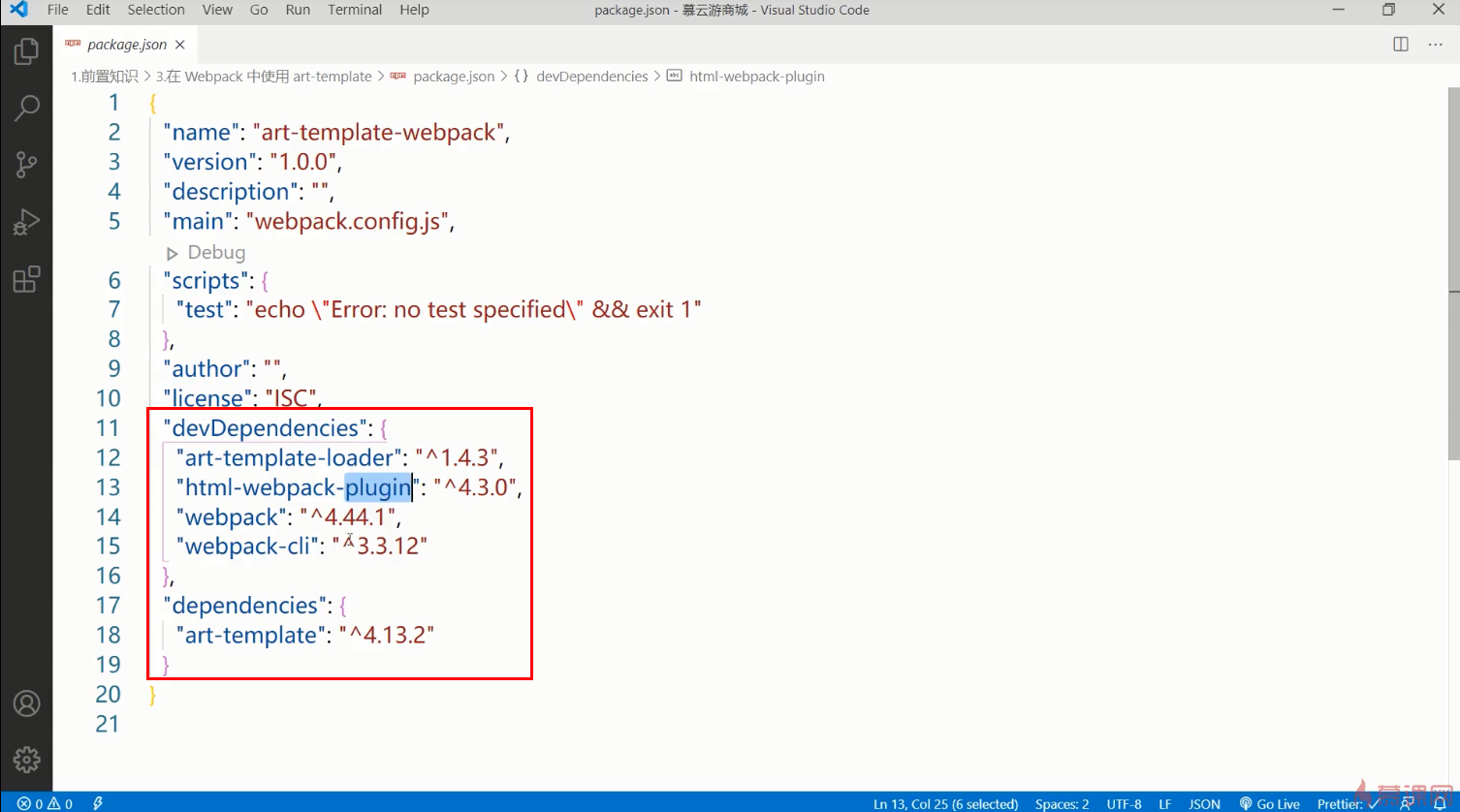This screenshot has height=812, width=1460.
Task: Open the Run and Debug view
Action: (26, 222)
